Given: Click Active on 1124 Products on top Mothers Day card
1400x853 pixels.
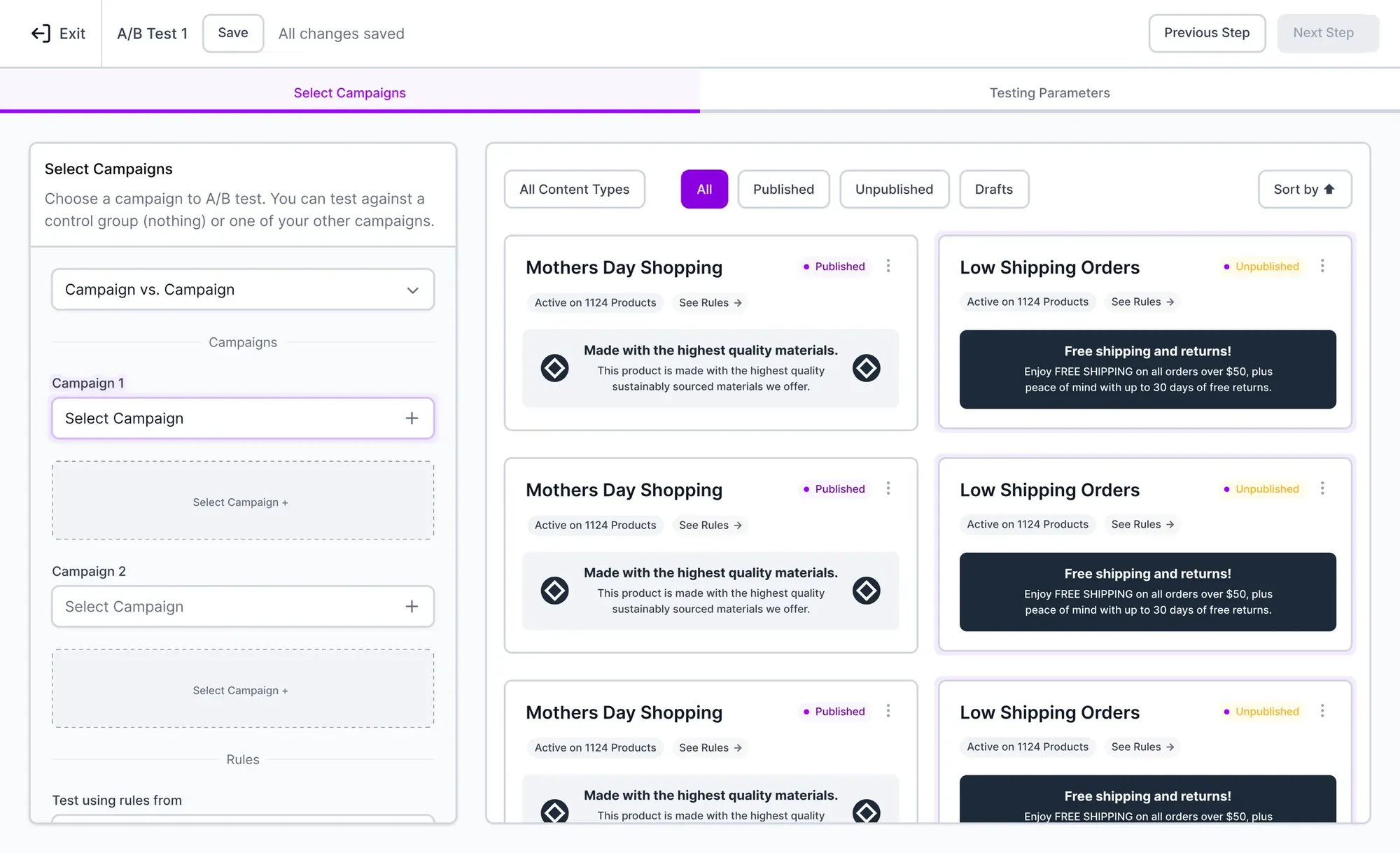Looking at the screenshot, I should pyautogui.click(x=595, y=303).
